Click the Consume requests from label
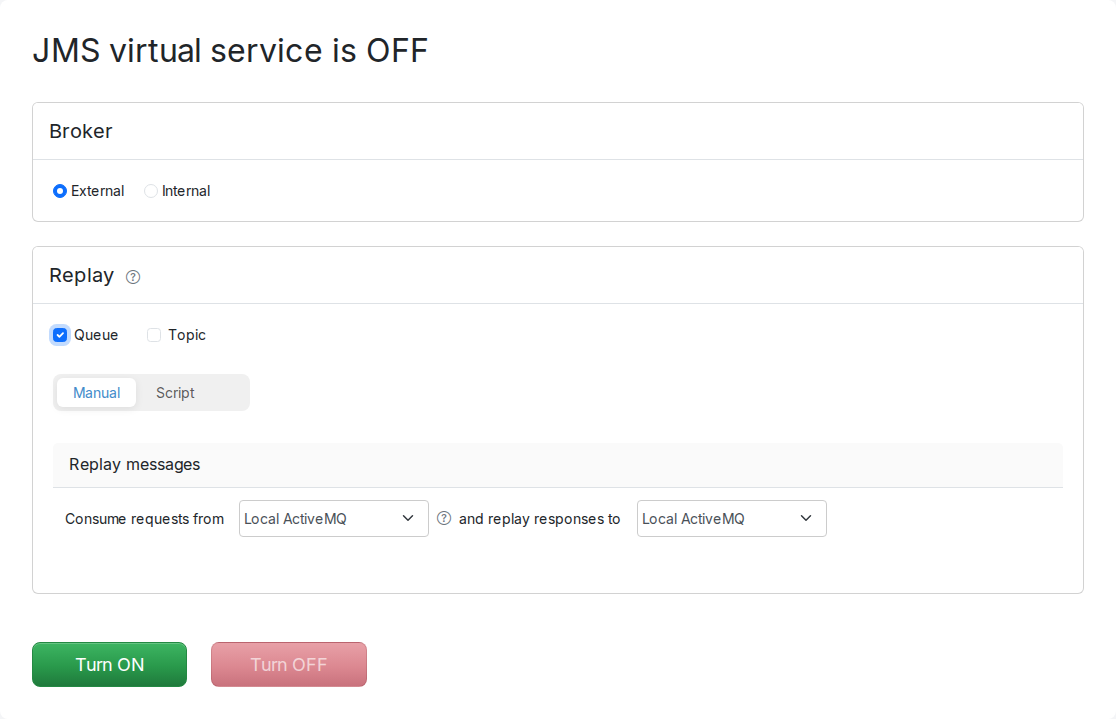1116x719 pixels. 144,519
